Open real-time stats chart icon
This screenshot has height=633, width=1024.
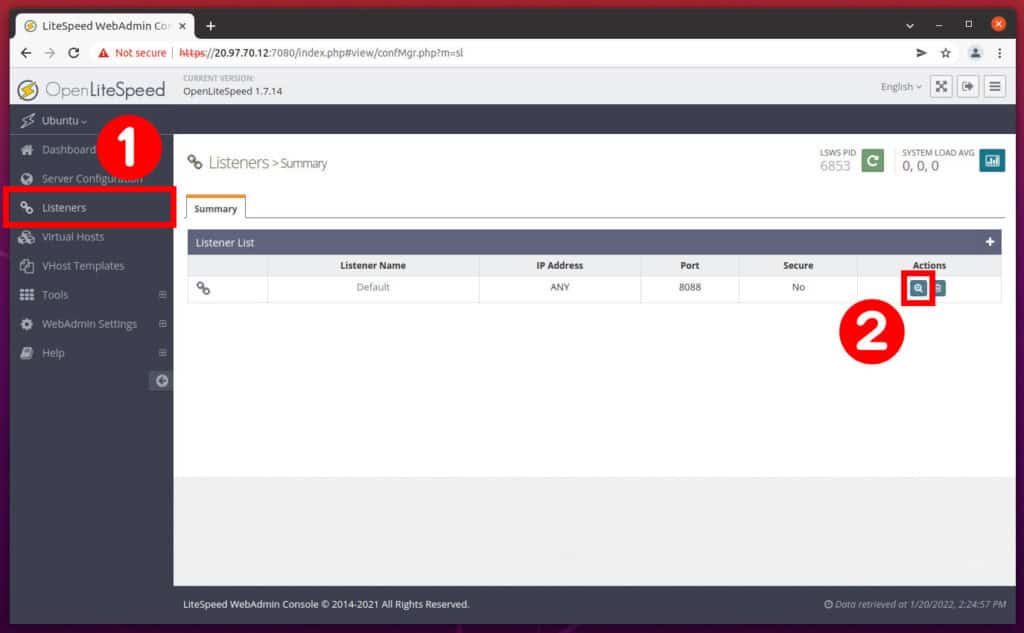(992, 161)
